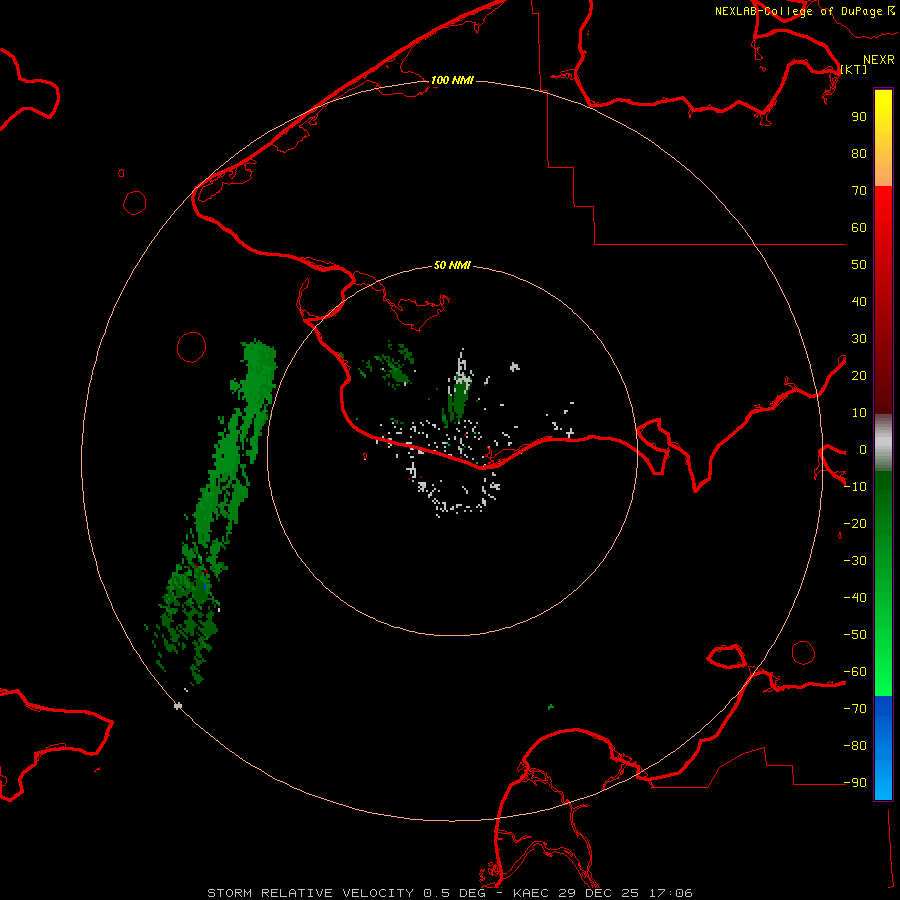This screenshot has width=900, height=900.
Task: Click the -60 value on the velocity scale
Action: tap(855, 672)
